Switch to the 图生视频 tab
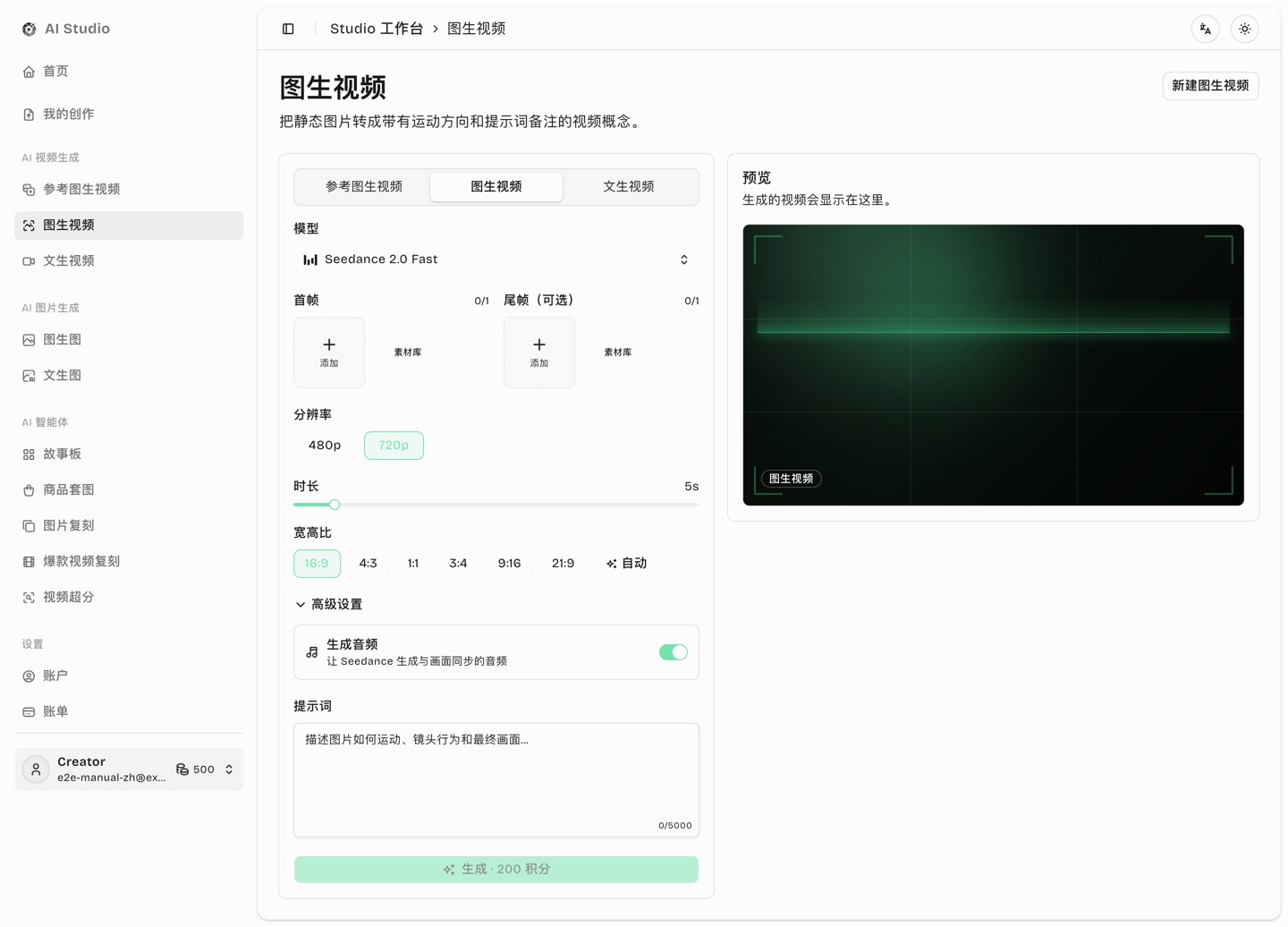 point(496,187)
